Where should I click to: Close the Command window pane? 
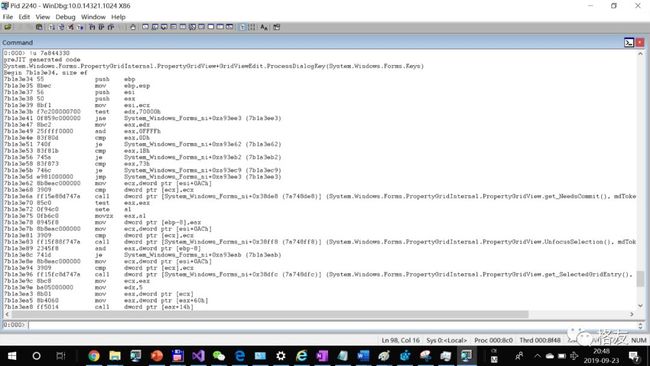coord(640,42)
